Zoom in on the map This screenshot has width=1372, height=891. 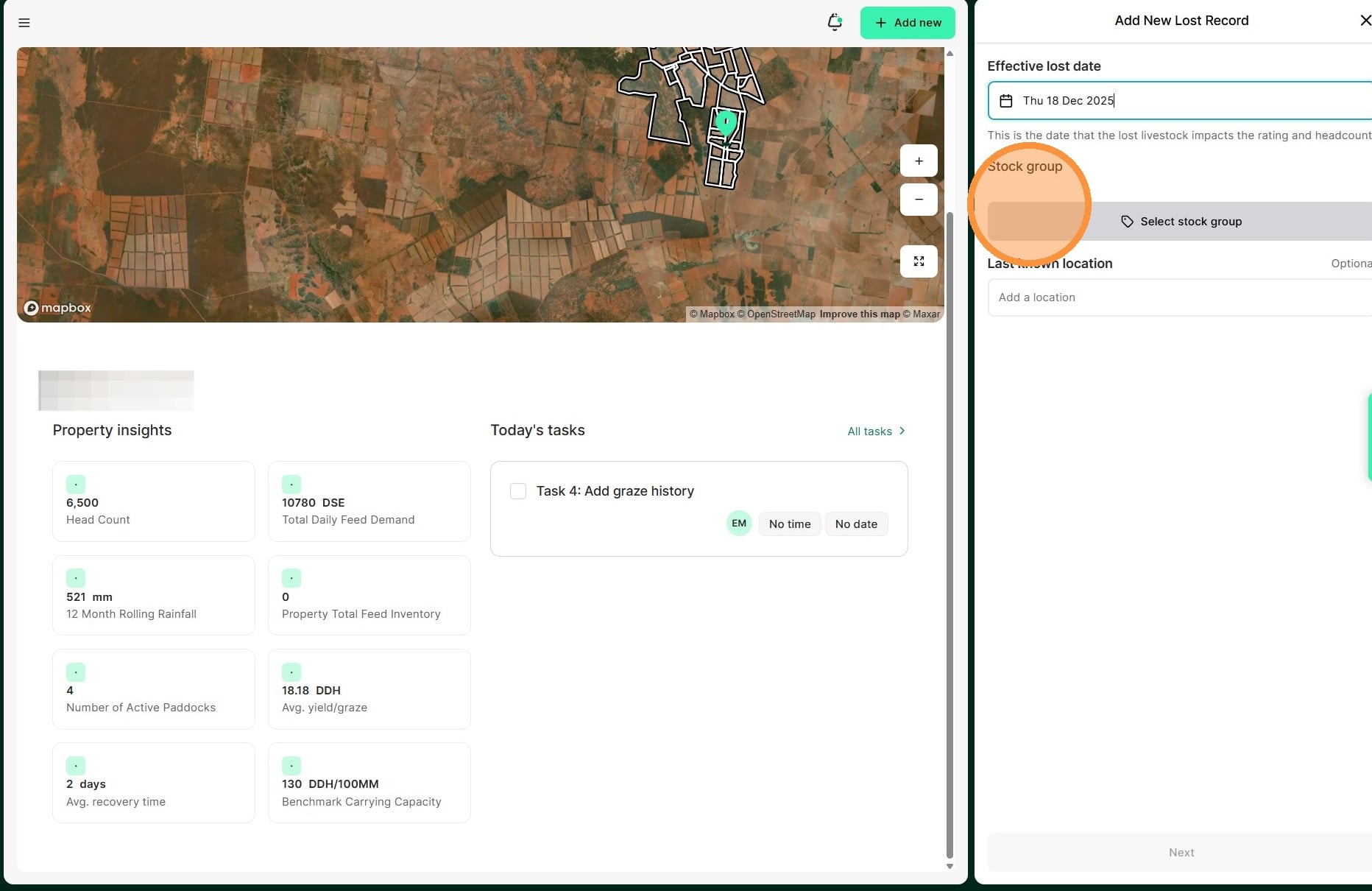pyautogui.click(x=919, y=161)
